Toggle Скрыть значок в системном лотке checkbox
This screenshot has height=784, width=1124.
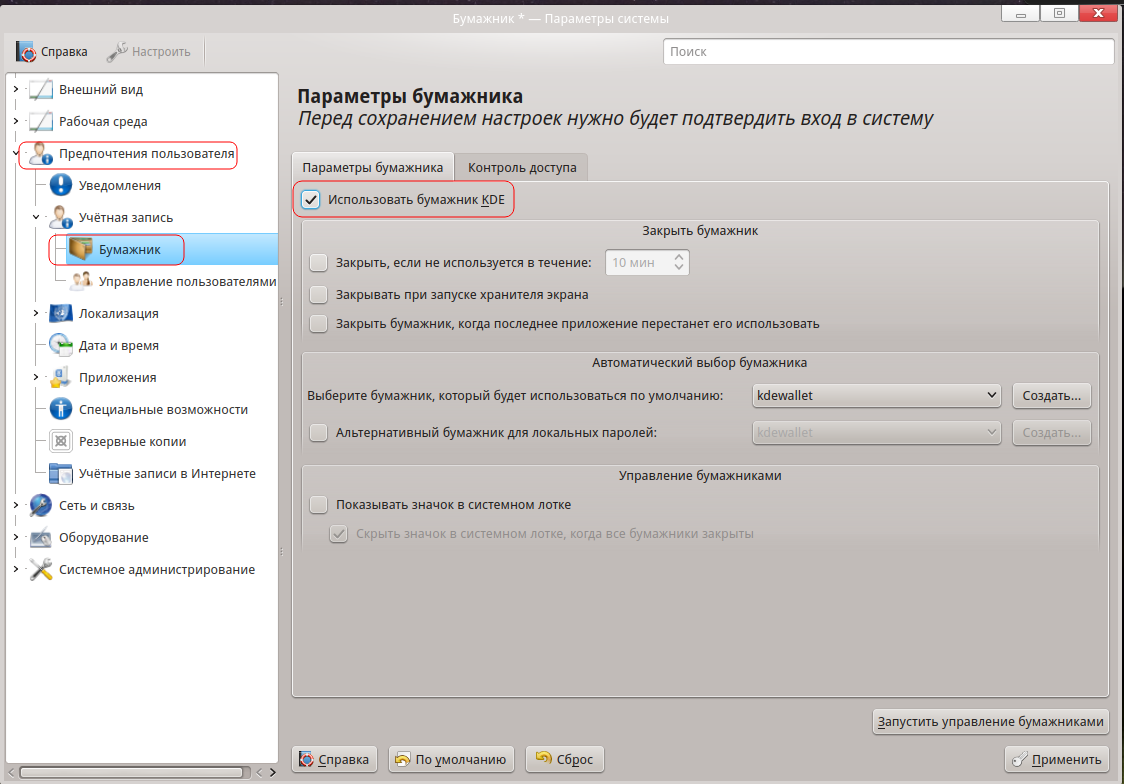pyautogui.click(x=338, y=533)
